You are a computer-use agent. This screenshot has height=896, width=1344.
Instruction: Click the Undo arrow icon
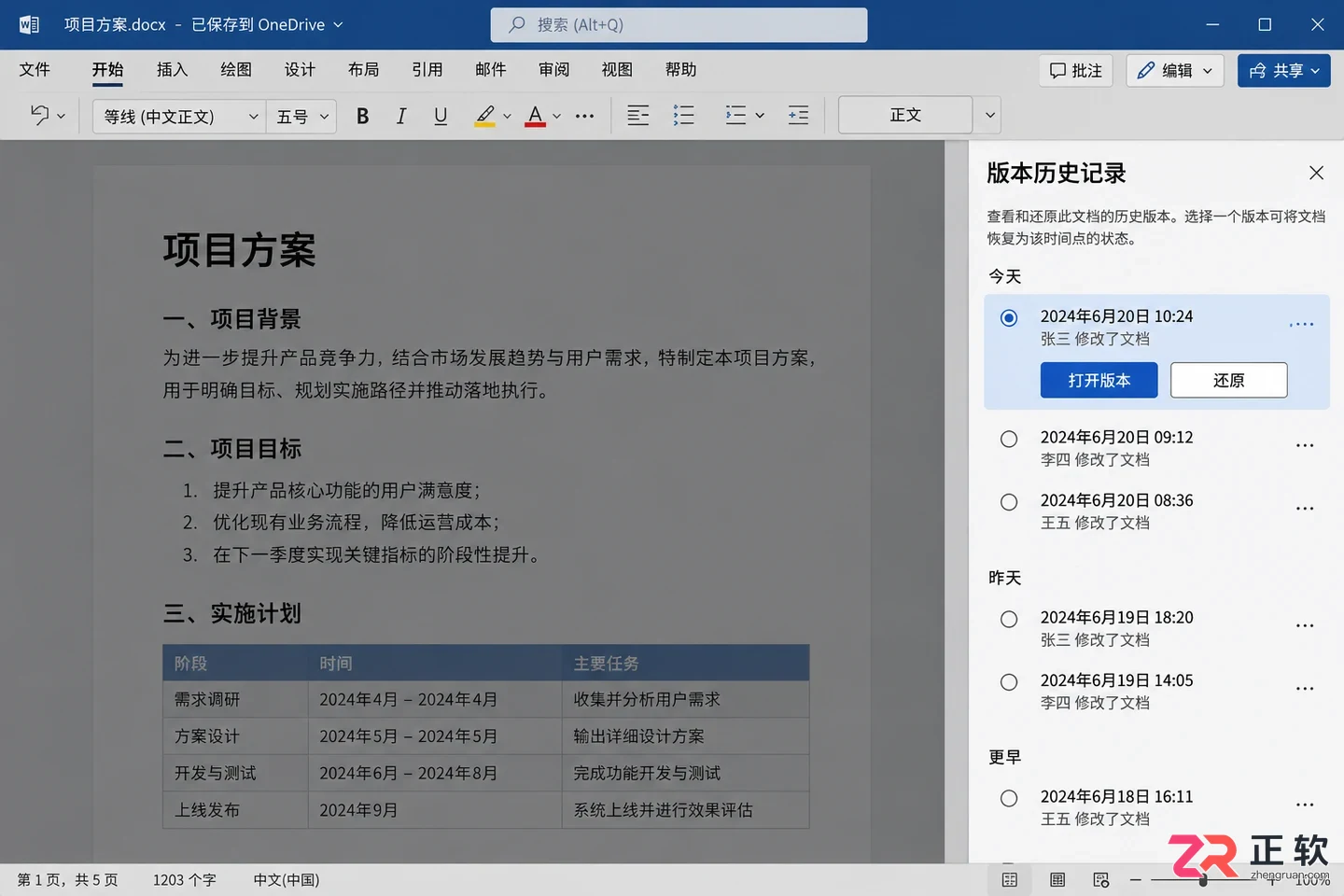click(39, 115)
